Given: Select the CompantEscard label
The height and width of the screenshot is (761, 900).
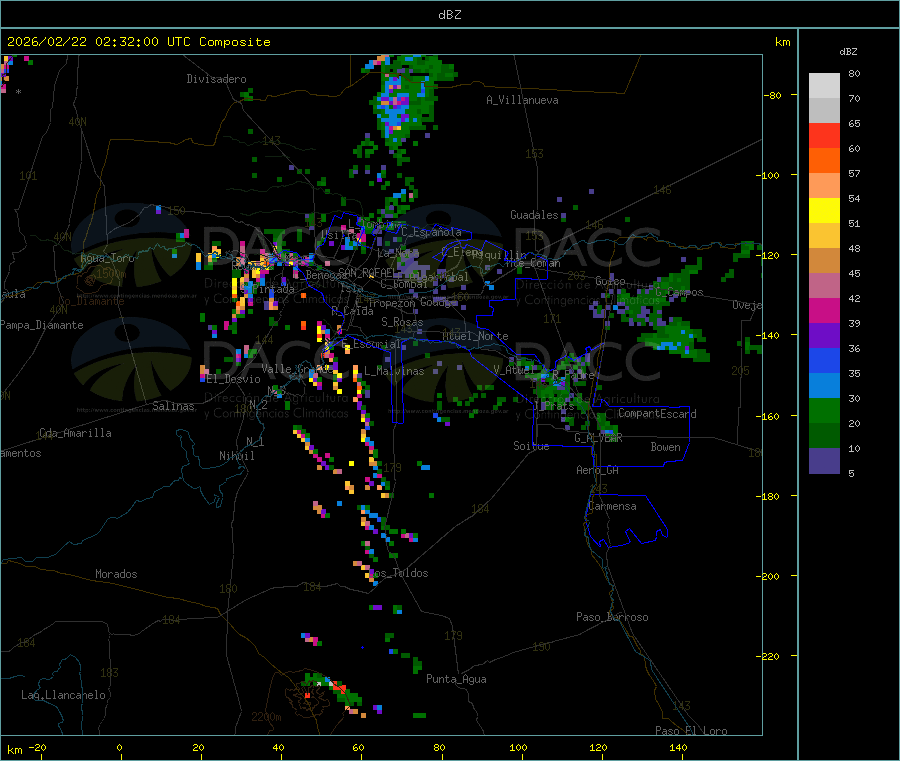Looking at the screenshot, I should click(657, 414).
